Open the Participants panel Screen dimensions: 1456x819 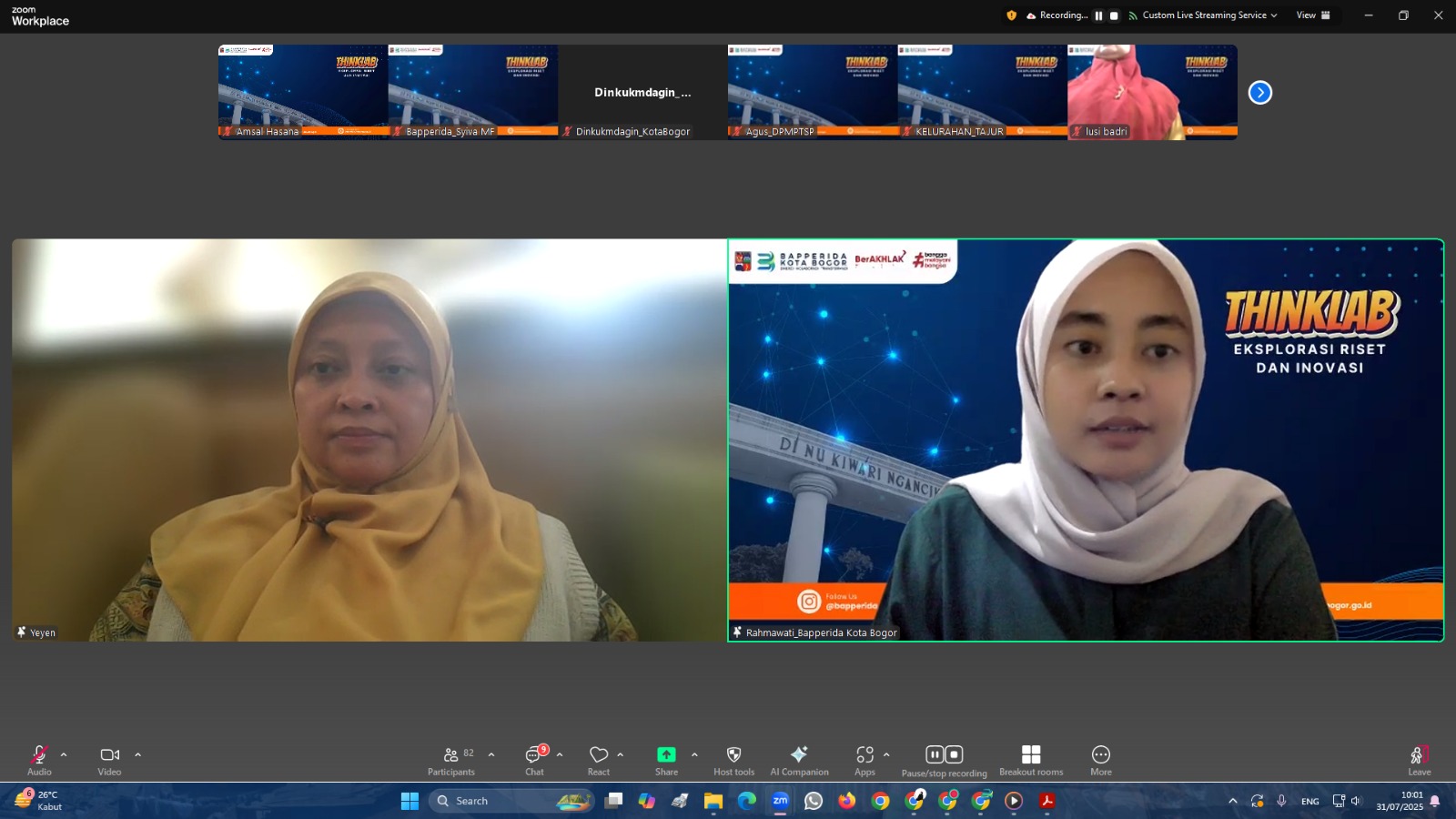coord(451,760)
